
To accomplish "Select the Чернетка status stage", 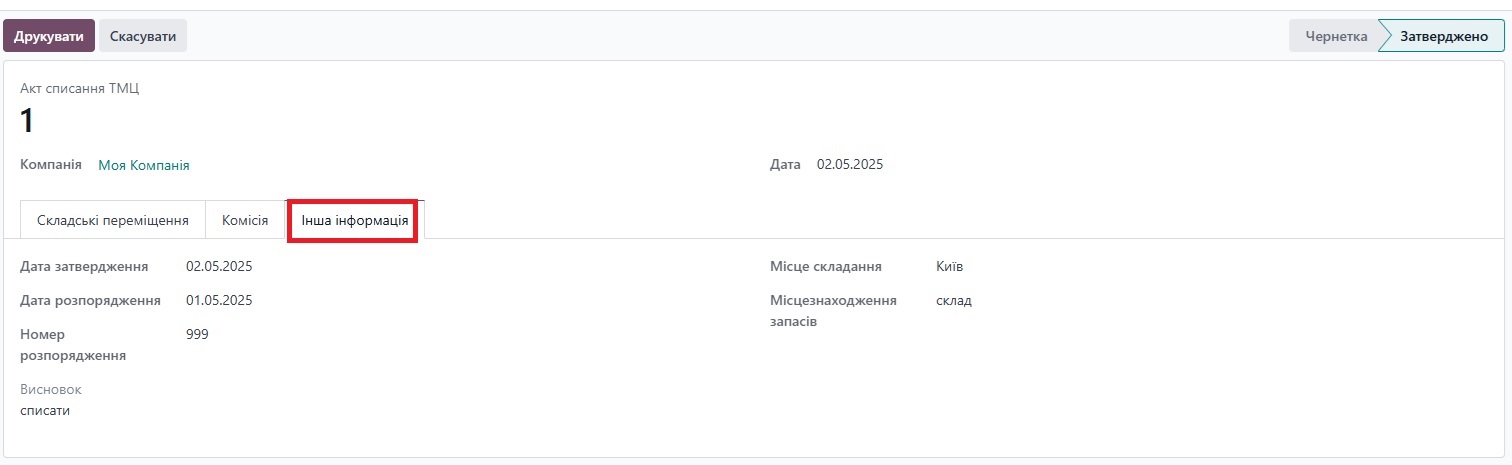I will point(1336,36).
